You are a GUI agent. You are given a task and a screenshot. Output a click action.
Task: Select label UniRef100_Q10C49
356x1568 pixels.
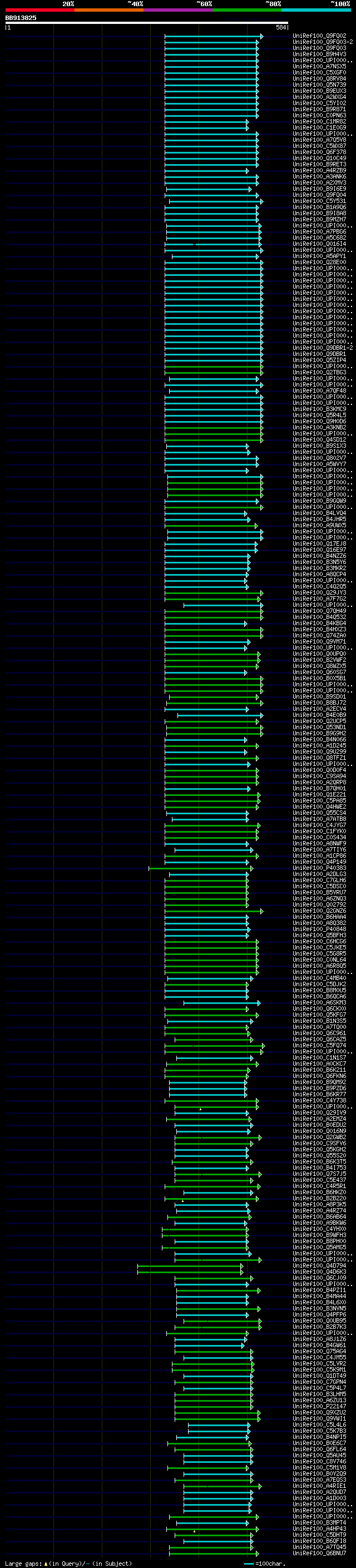click(x=319, y=159)
